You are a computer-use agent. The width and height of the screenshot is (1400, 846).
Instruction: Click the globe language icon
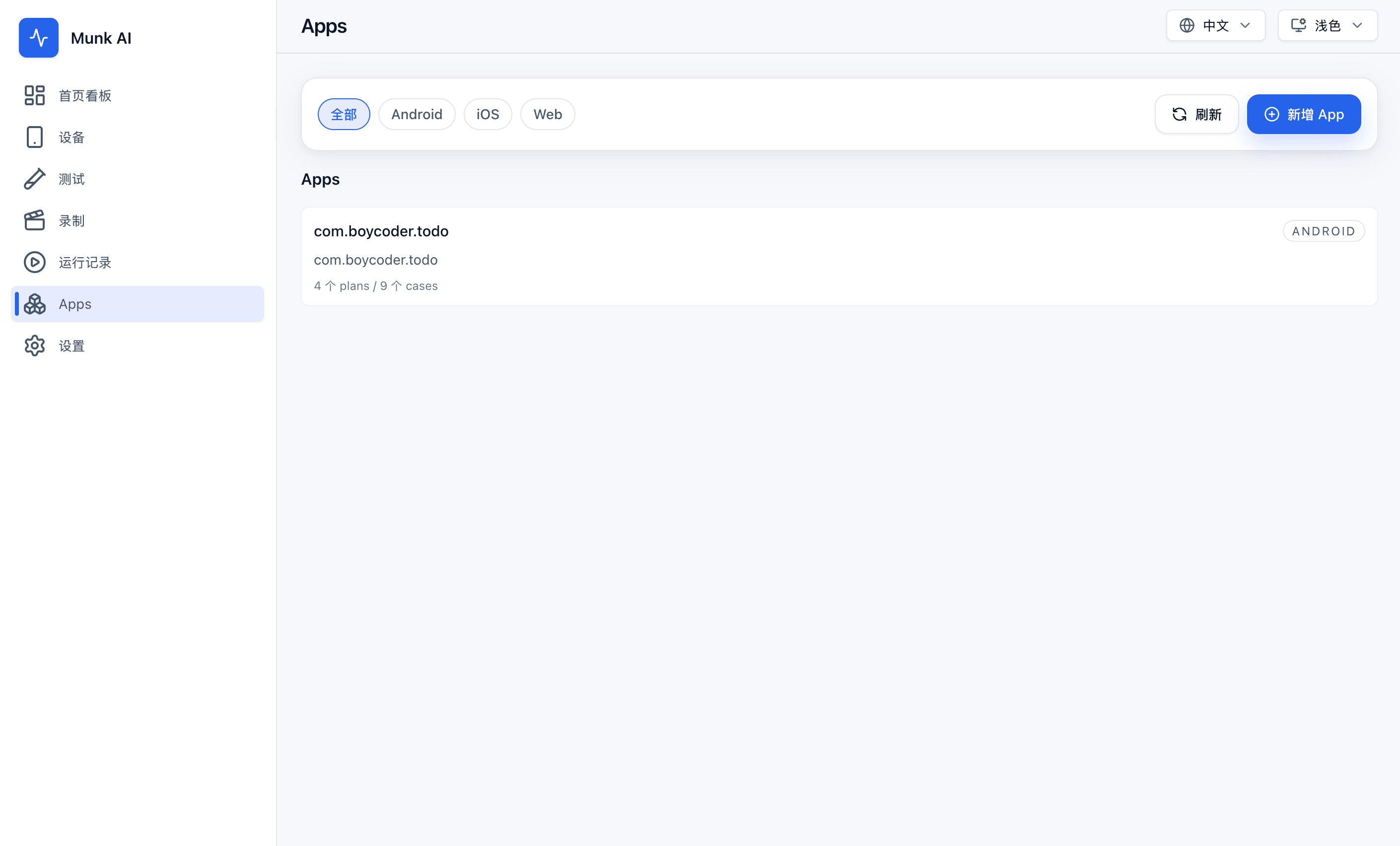[1187, 25]
